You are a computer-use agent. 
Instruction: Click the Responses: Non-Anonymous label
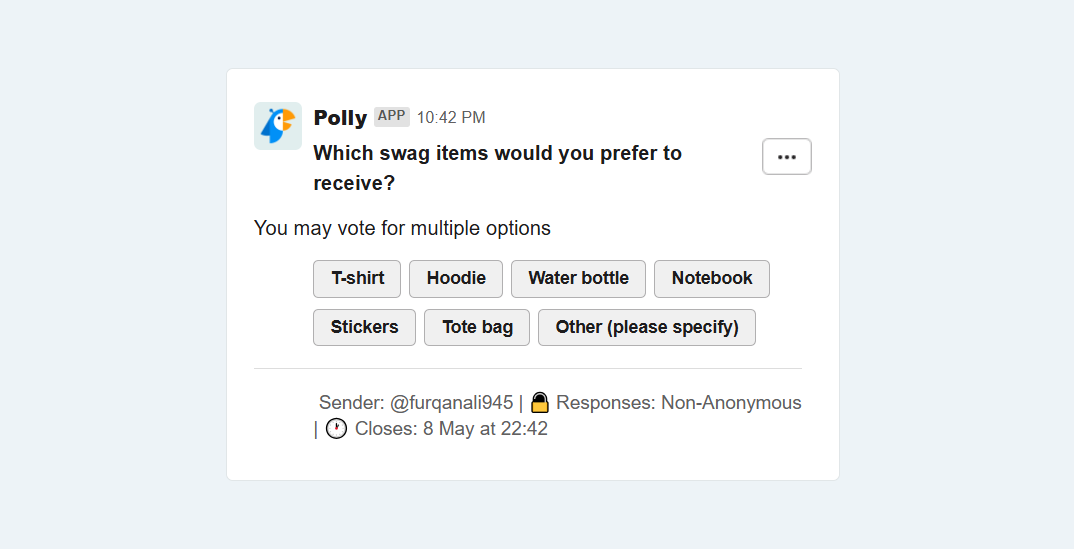[679, 403]
